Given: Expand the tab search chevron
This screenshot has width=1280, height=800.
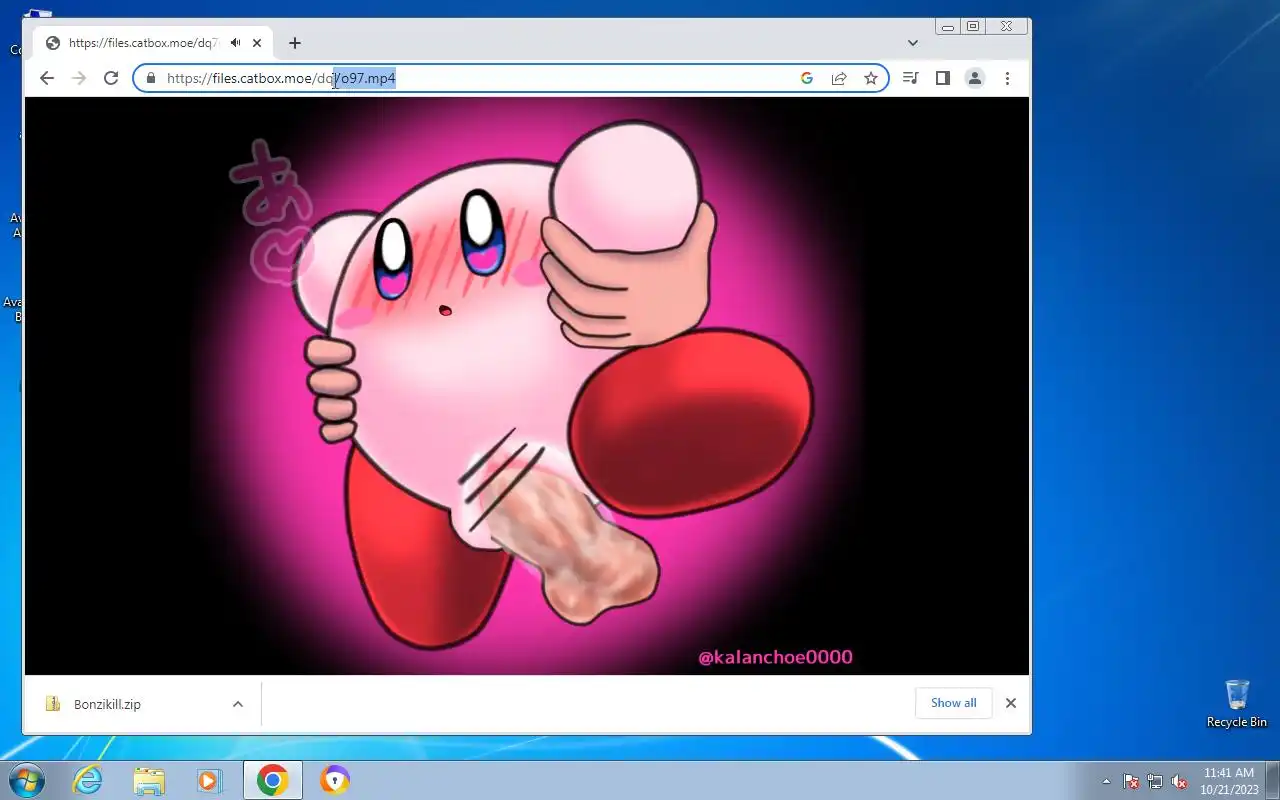Looking at the screenshot, I should [x=912, y=43].
